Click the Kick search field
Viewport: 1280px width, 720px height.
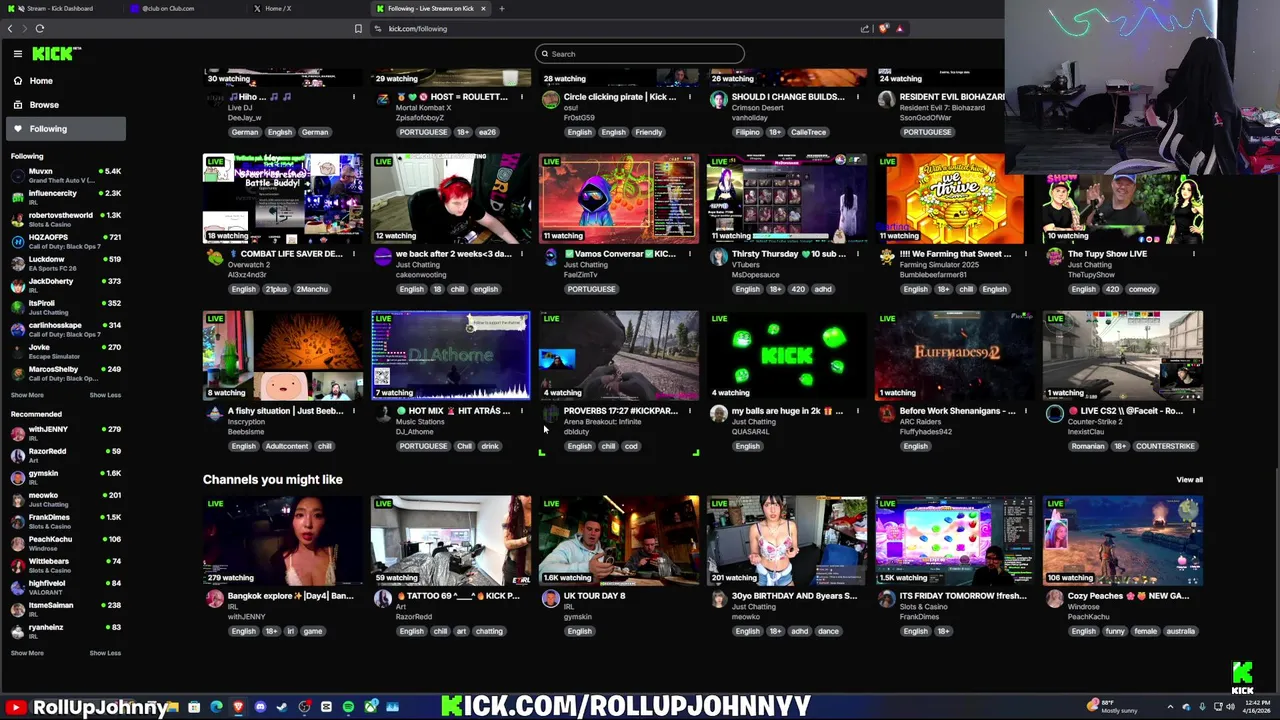(640, 54)
